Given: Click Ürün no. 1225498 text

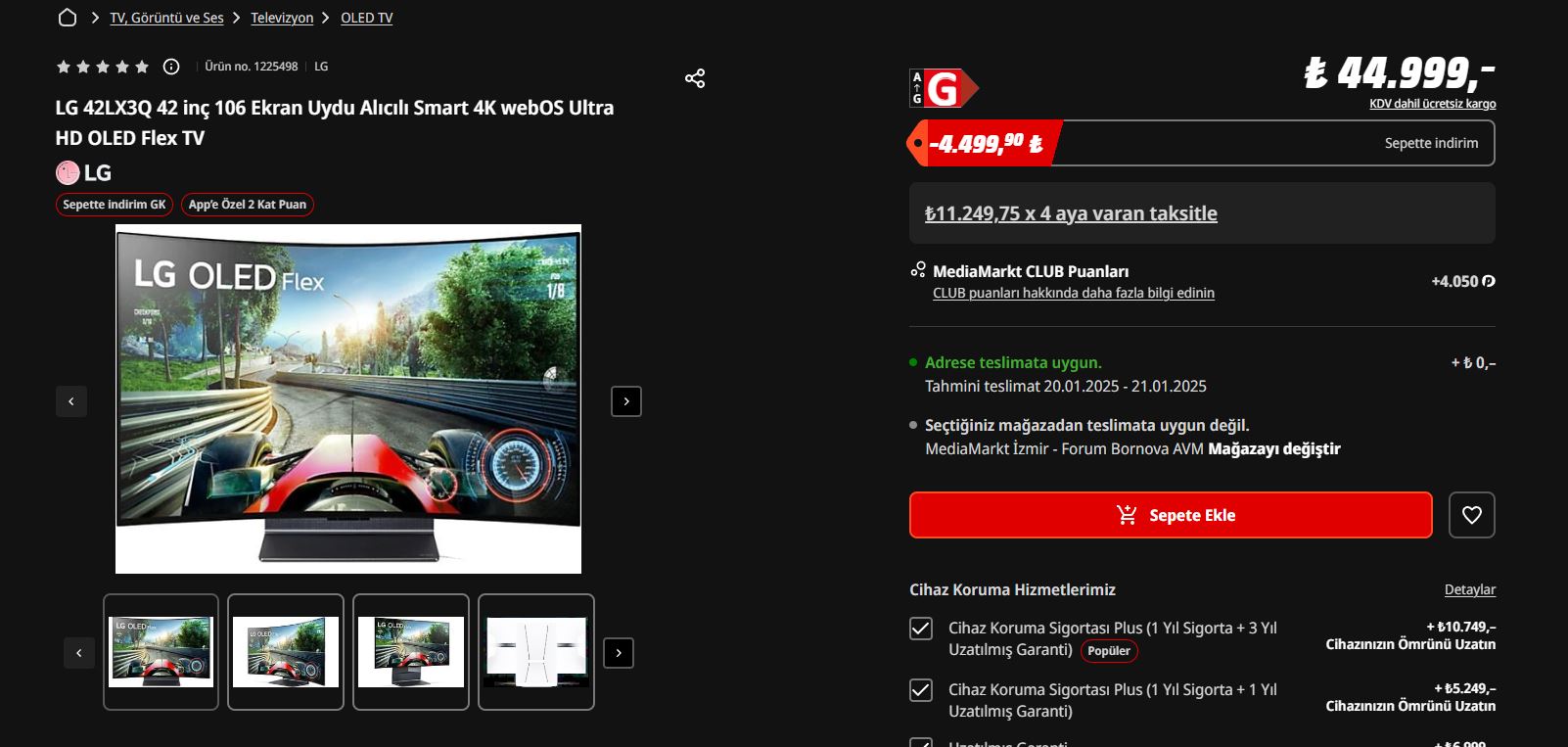Looking at the screenshot, I should tap(252, 67).
